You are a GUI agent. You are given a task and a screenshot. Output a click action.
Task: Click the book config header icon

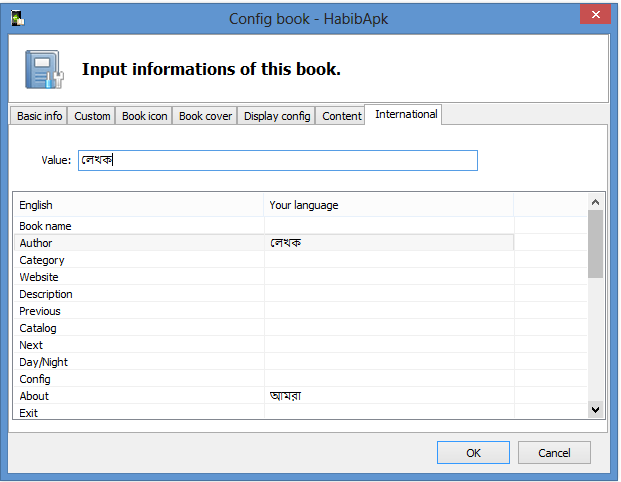point(44,69)
